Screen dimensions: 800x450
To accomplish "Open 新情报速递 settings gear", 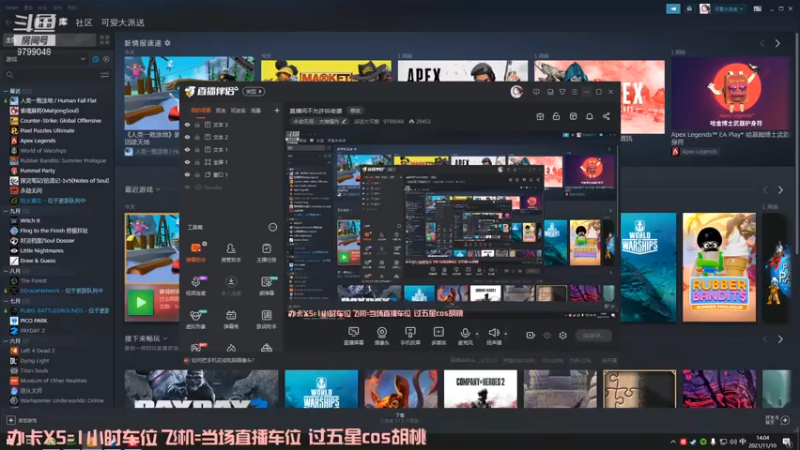I will 167,43.
